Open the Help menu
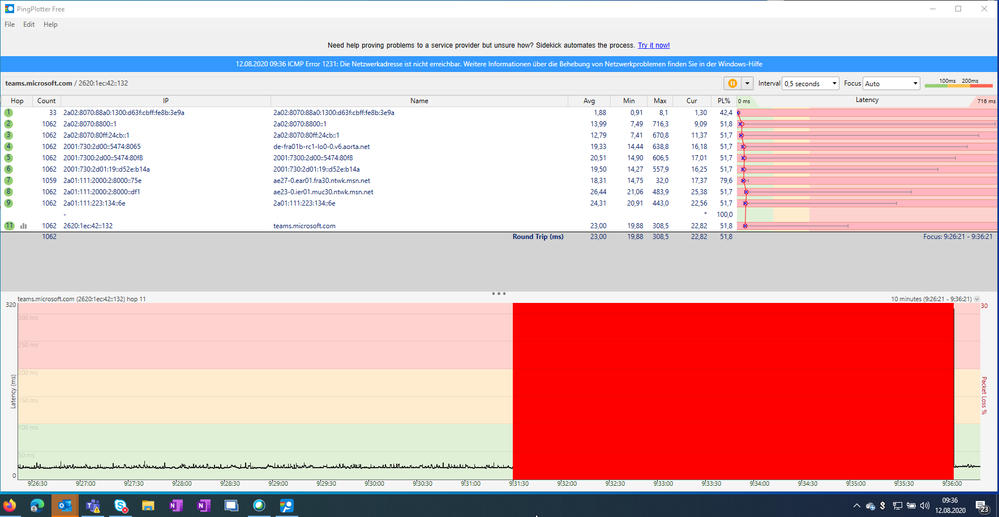This screenshot has height=517, width=999. (x=50, y=24)
